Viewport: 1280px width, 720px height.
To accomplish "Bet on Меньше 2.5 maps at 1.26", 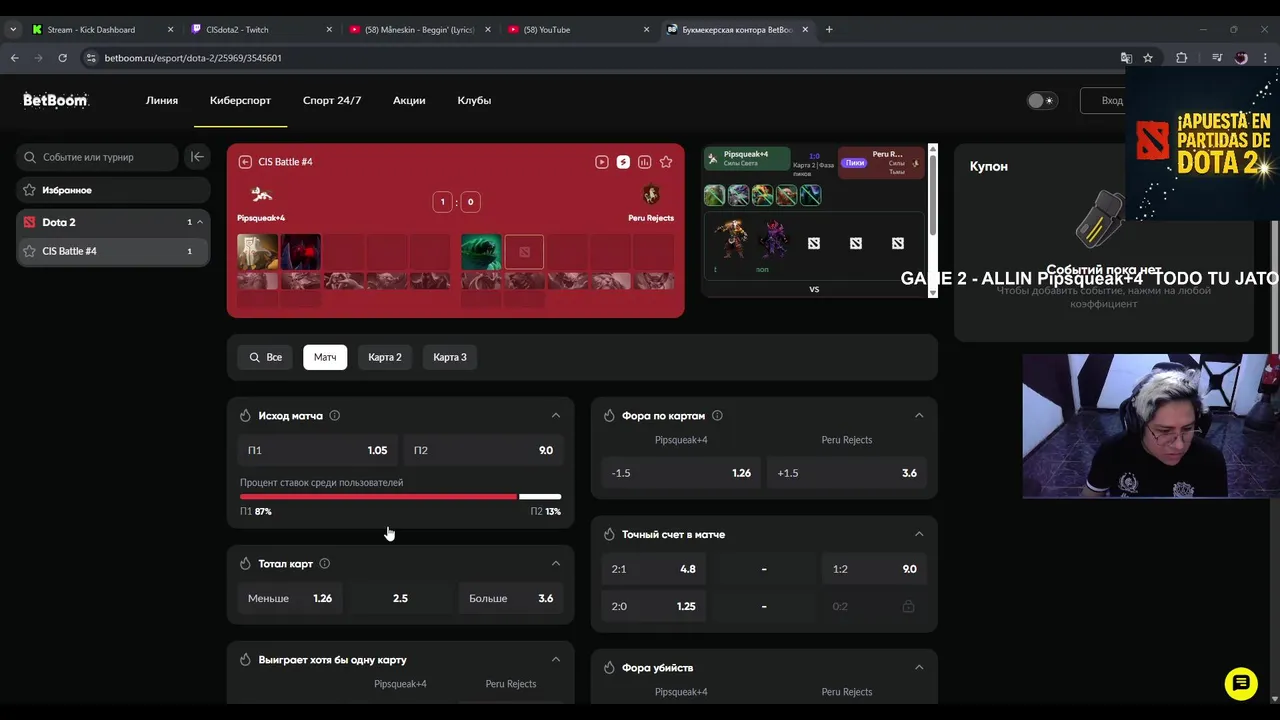I will coord(290,598).
